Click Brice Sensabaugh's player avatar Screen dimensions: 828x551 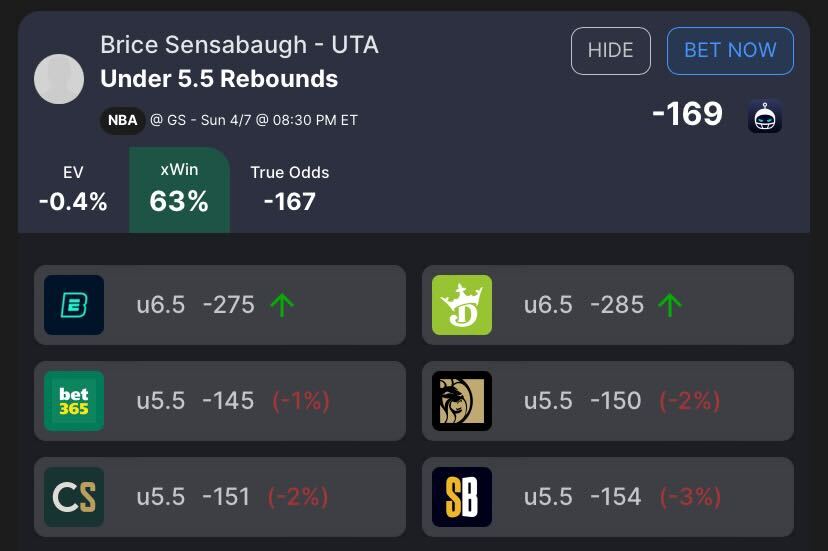click(x=59, y=79)
